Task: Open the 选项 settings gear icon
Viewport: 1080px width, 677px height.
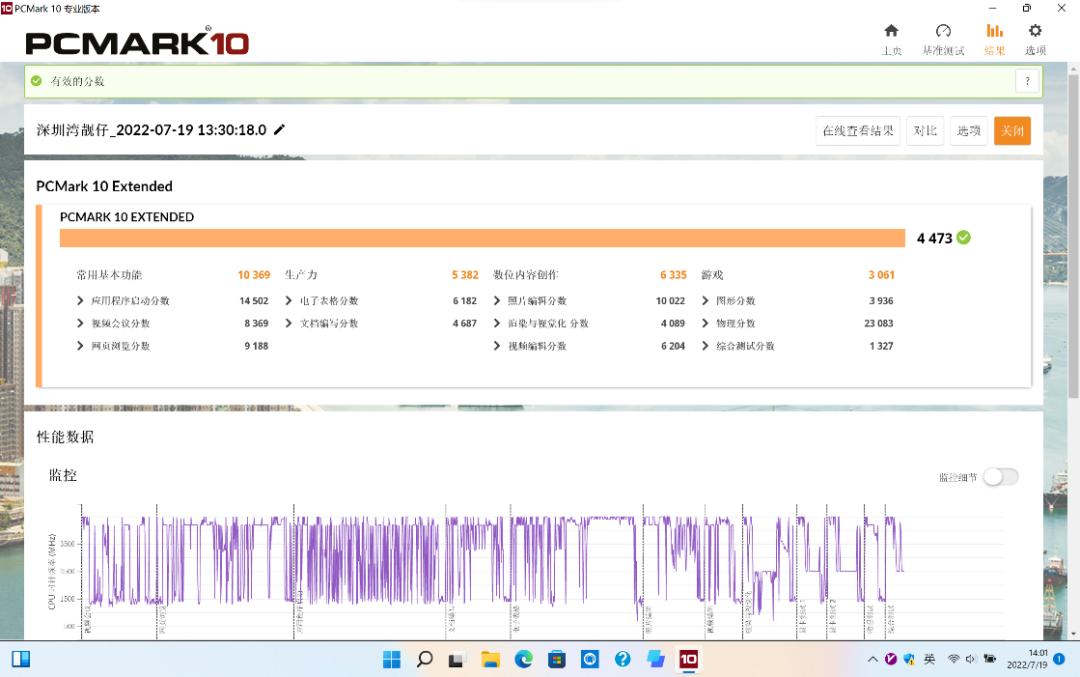Action: [x=1035, y=31]
